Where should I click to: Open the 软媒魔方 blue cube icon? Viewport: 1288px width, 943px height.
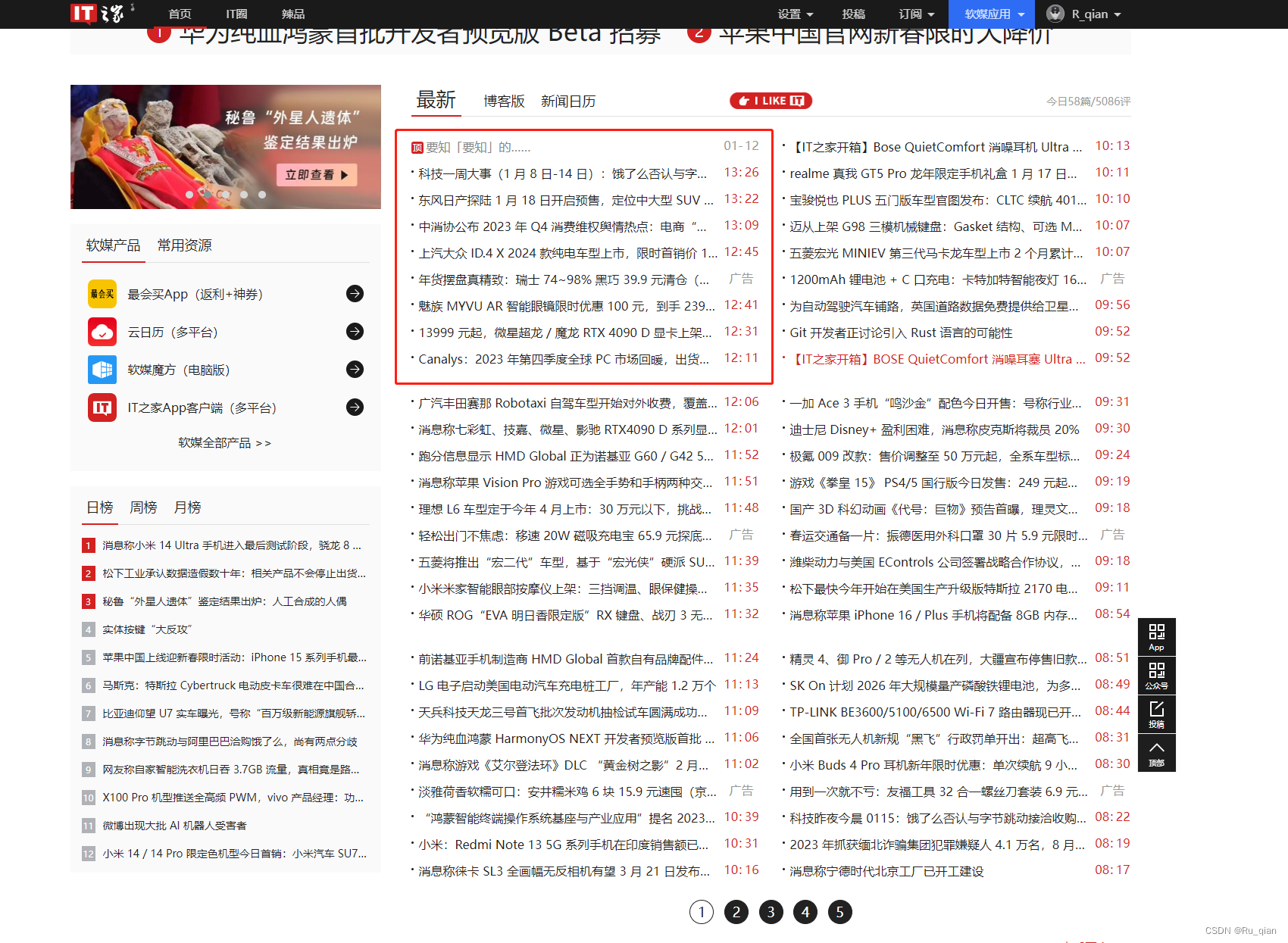(102, 370)
